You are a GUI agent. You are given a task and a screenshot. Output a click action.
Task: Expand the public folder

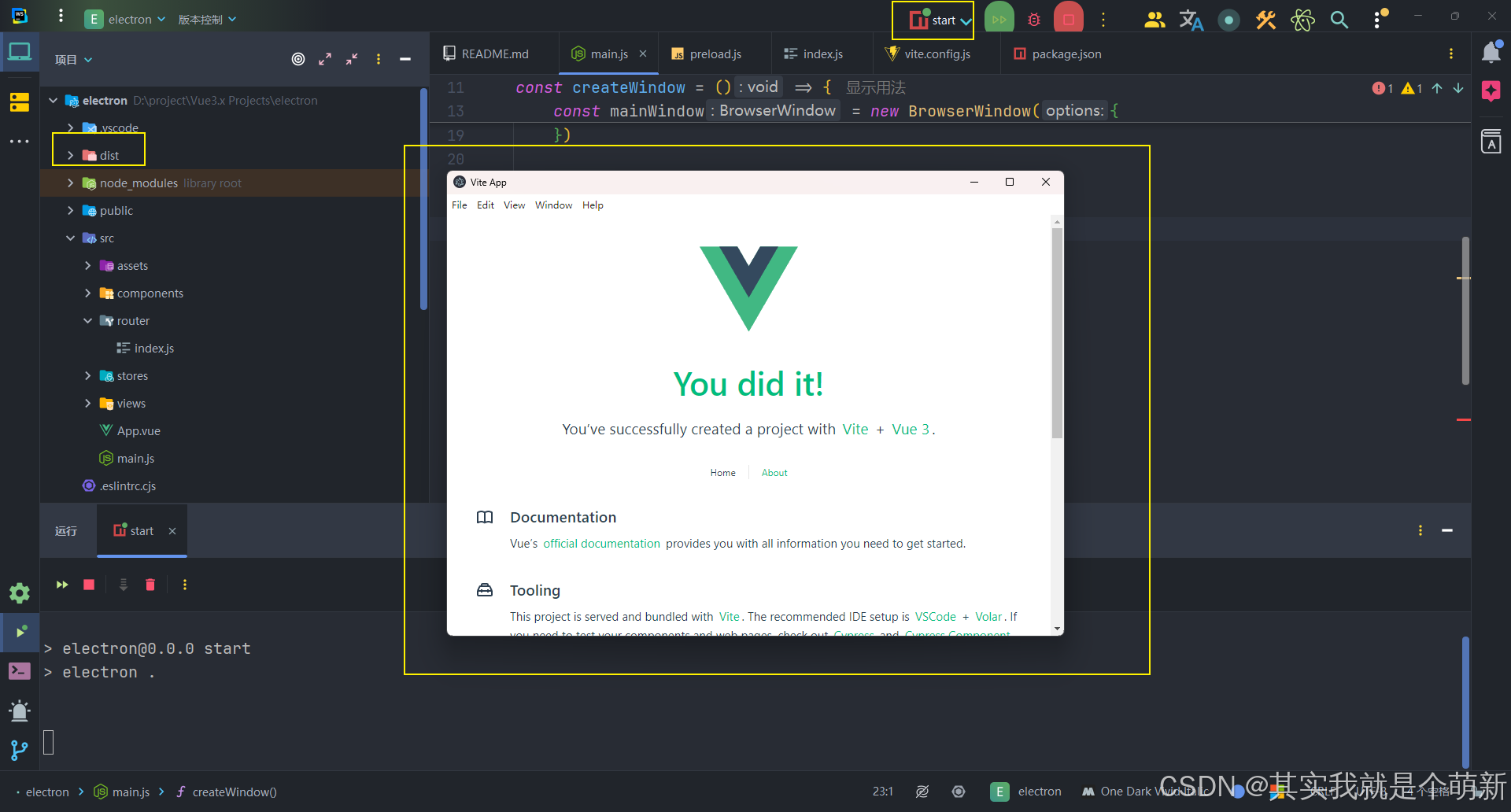[x=70, y=211]
